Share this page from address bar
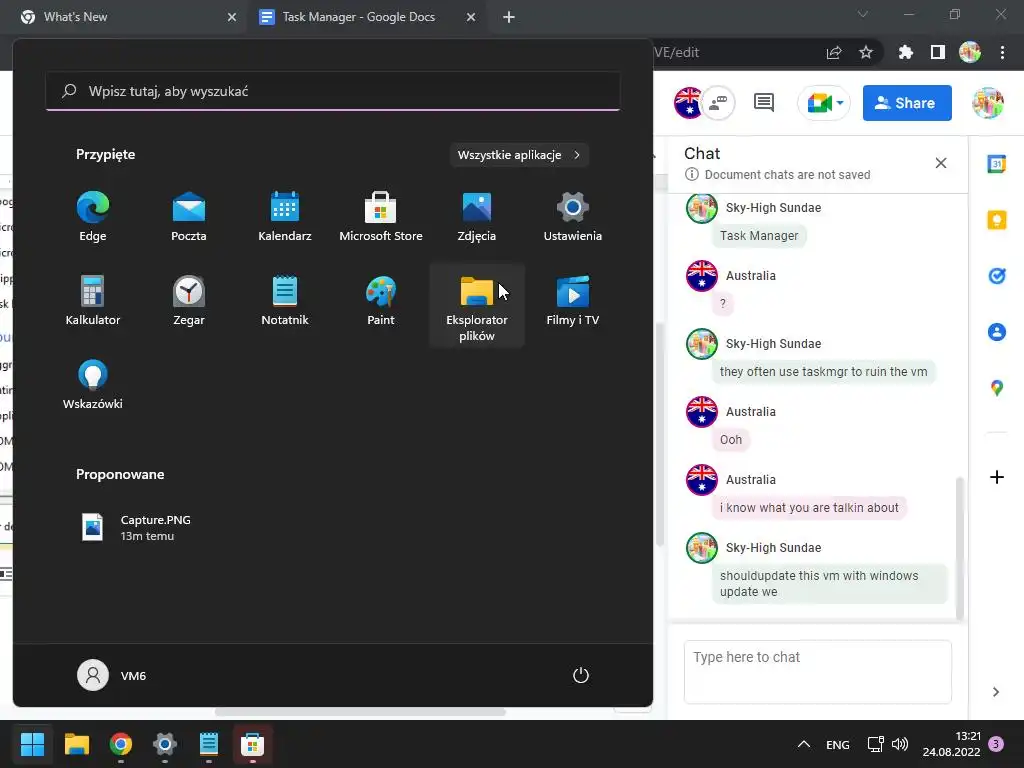1024x768 pixels. coord(834,52)
